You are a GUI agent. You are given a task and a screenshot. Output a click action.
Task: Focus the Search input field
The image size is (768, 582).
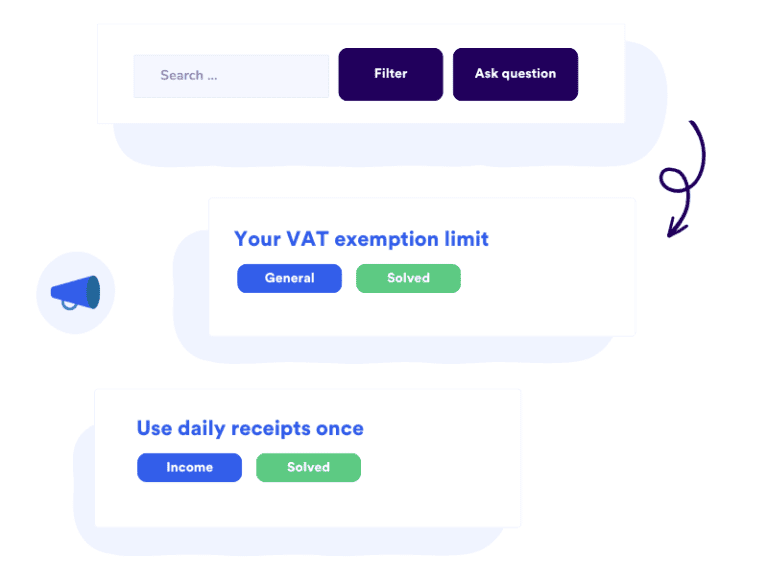click(x=231, y=75)
